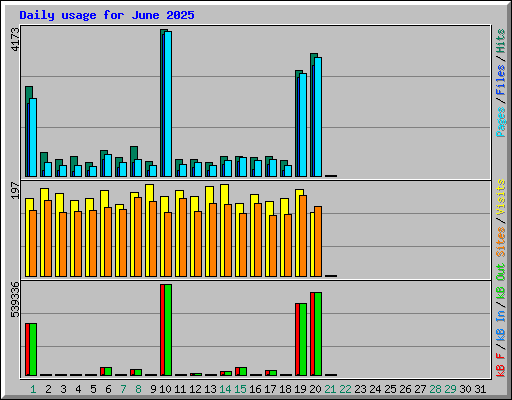
Task: Click the small kB Out bar for day 15
Action: coord(243,371)
